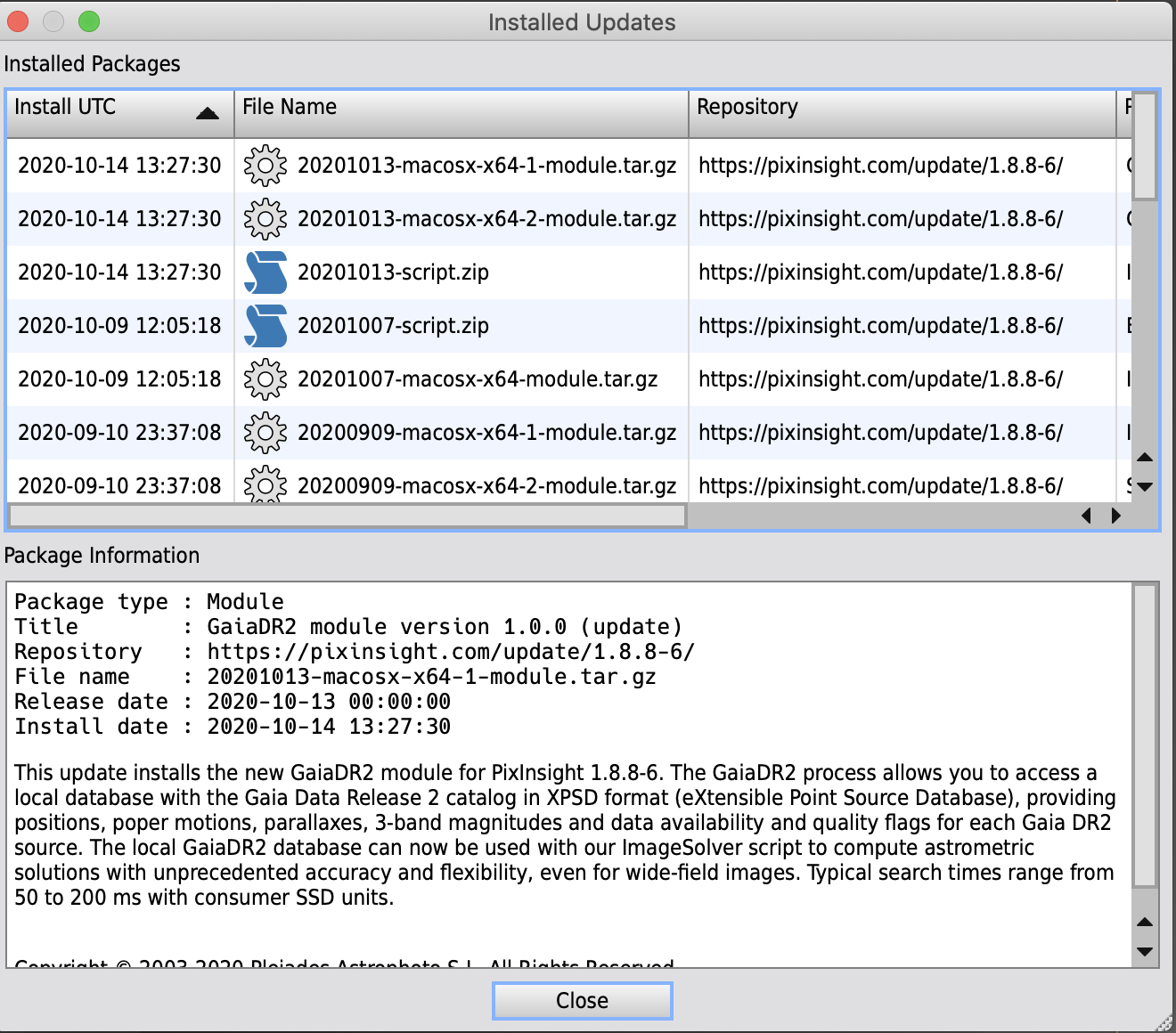
Task: Click gear icon for 20200909-macosx-x64-2-module.tar.gz
Action: click(x=265, y=484)
